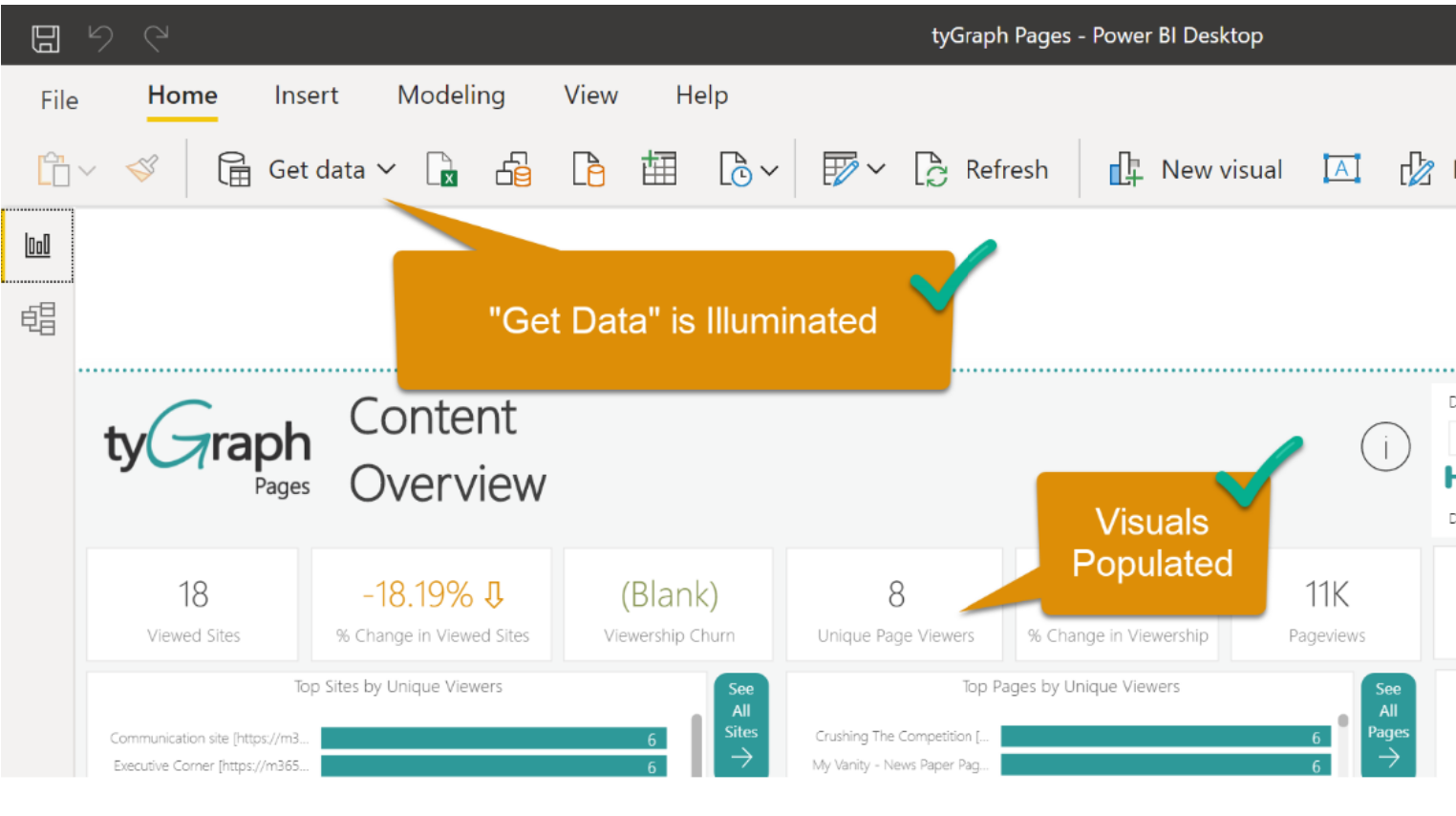Open the Power BI datasets icon
This screenshot has height=816, width=1456.
pyautogui.click(x=513, y=169)
